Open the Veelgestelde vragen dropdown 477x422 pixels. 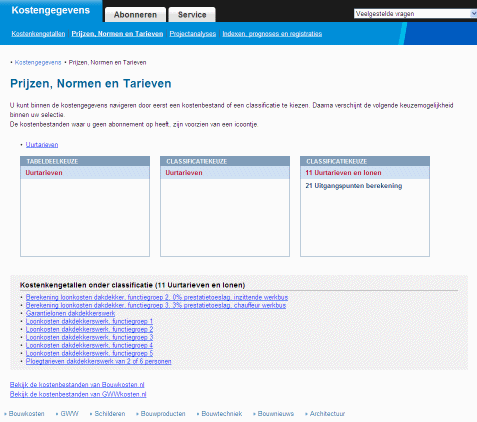[x=415, y=14]
